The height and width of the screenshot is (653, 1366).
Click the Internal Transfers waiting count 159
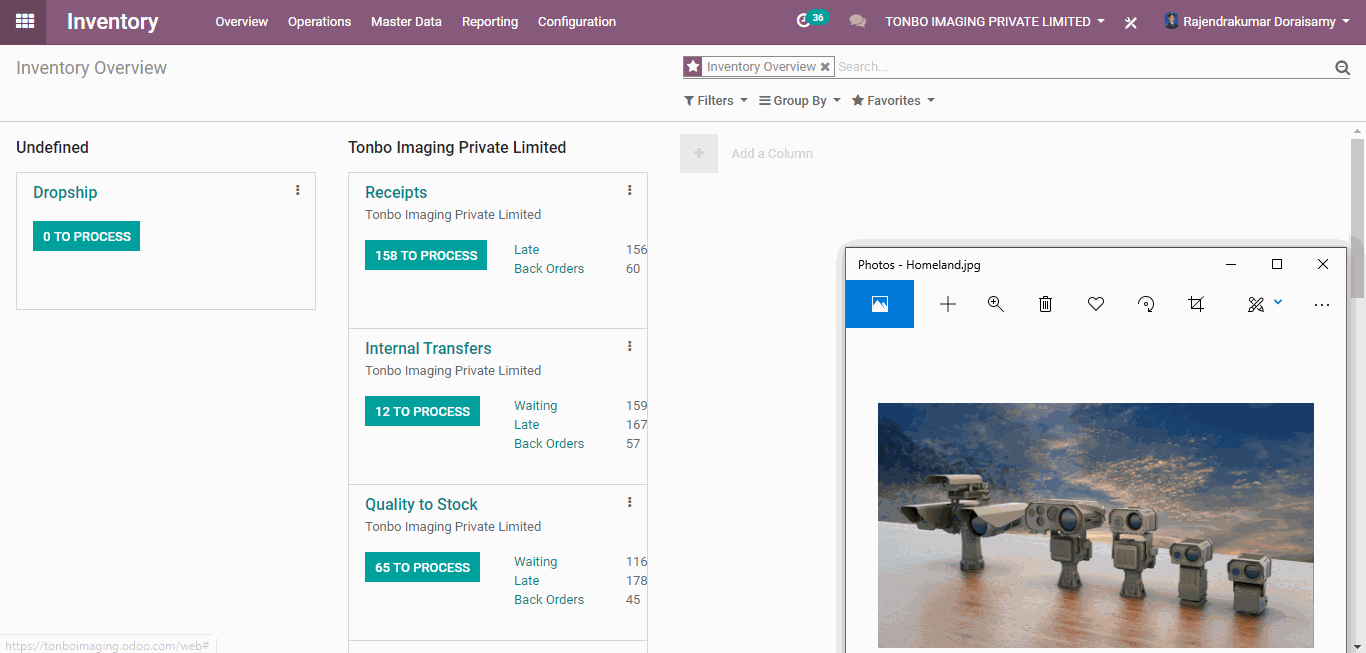coord(636,406)
